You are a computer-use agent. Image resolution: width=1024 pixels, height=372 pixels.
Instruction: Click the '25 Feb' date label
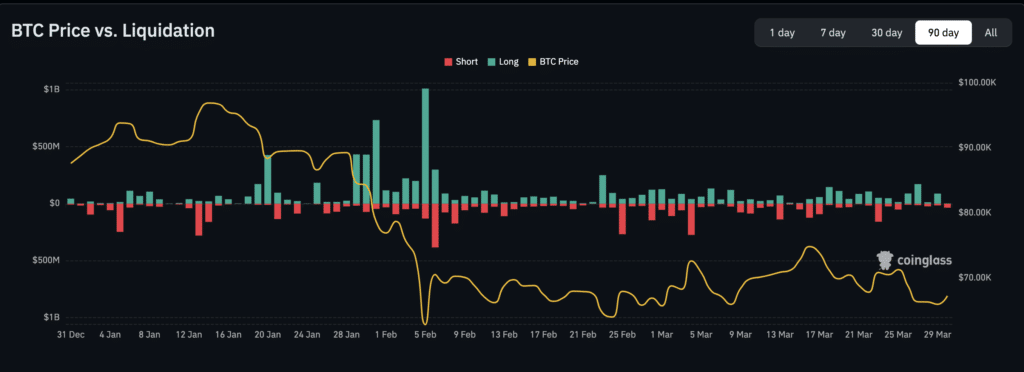tap(622, 334)
